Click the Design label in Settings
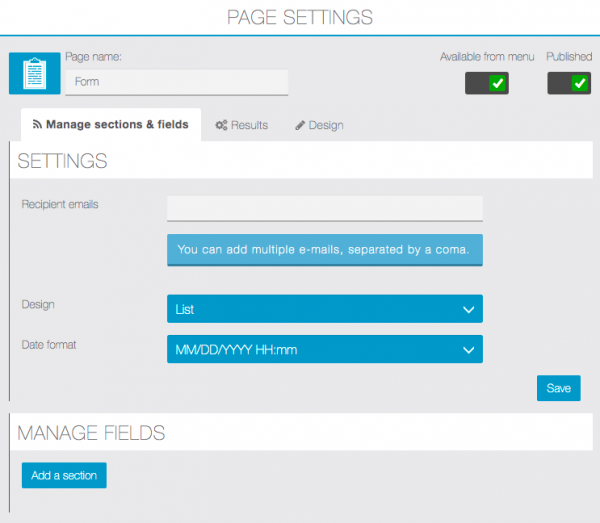The image size is (600, 523). point(38,304)
